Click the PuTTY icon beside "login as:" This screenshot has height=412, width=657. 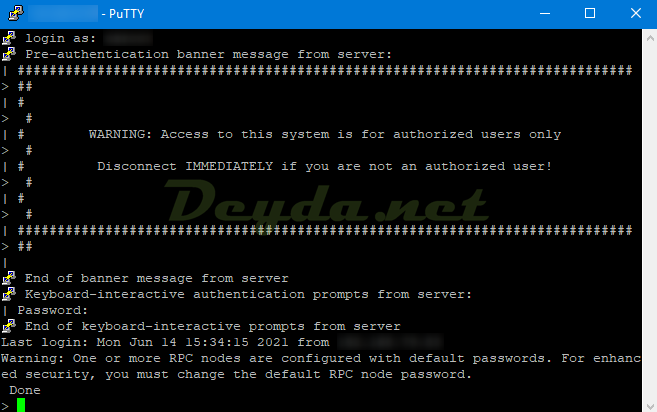tap(9, 38)
